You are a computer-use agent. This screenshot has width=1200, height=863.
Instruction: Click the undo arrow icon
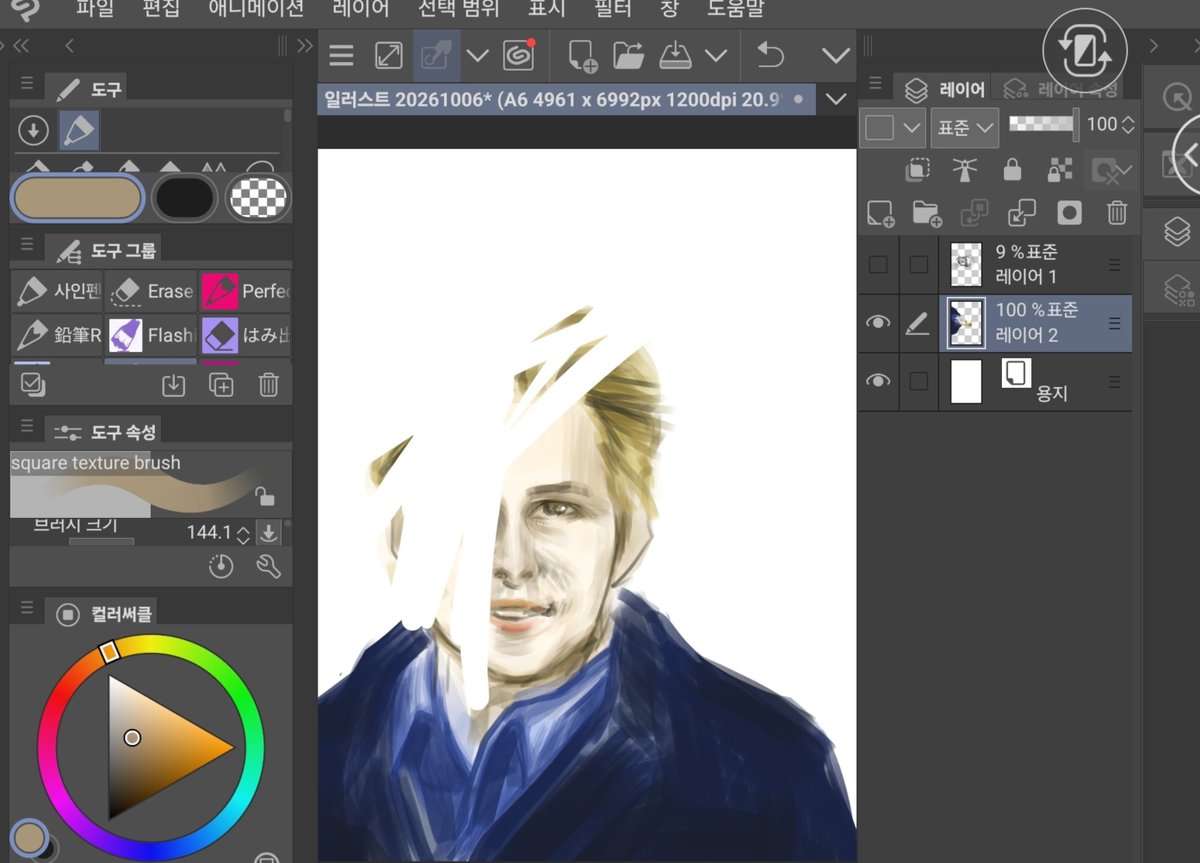click(x=770, y=56)
